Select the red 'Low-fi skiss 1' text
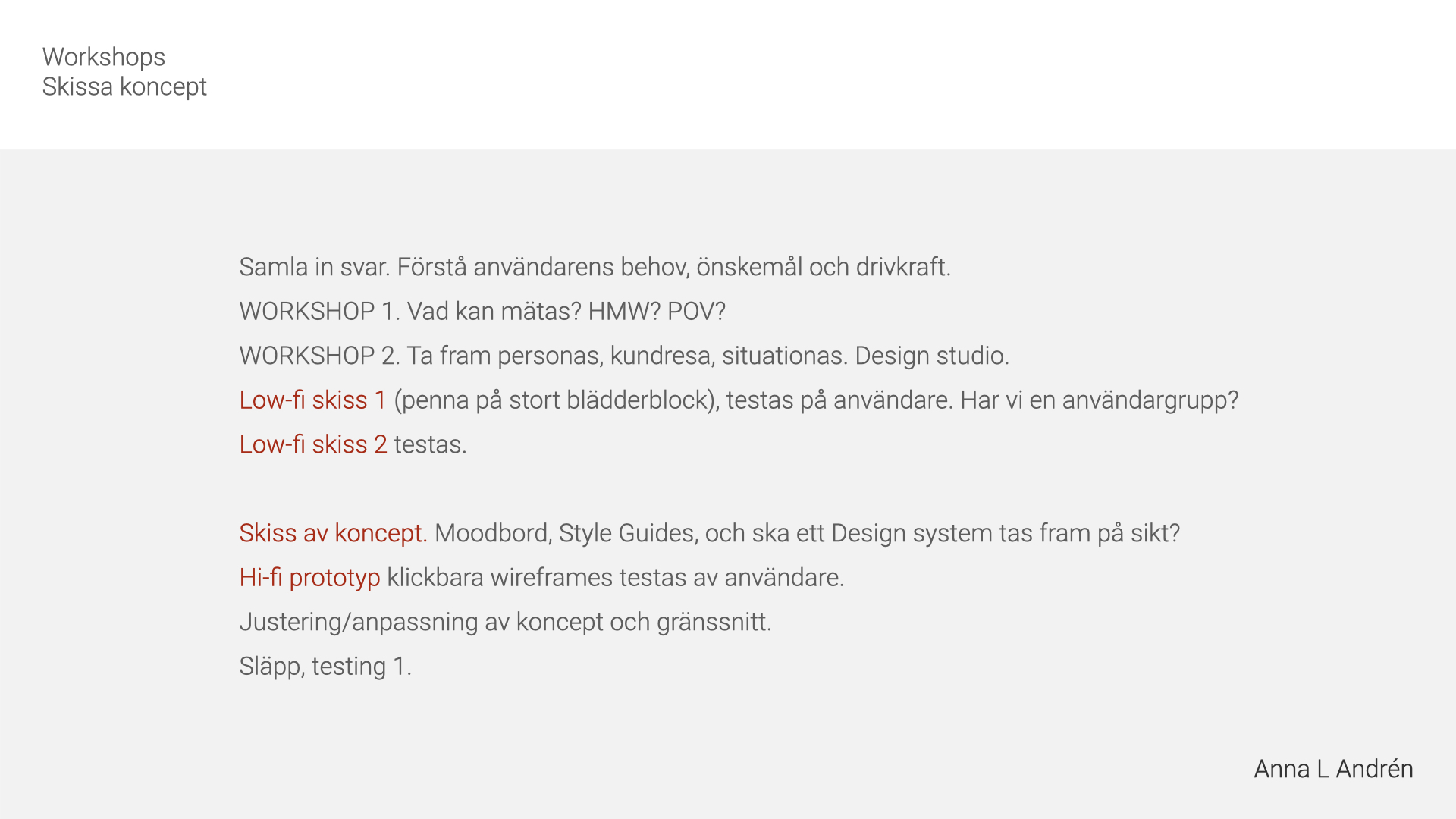The image size is (1456, 819). [313, 400]
